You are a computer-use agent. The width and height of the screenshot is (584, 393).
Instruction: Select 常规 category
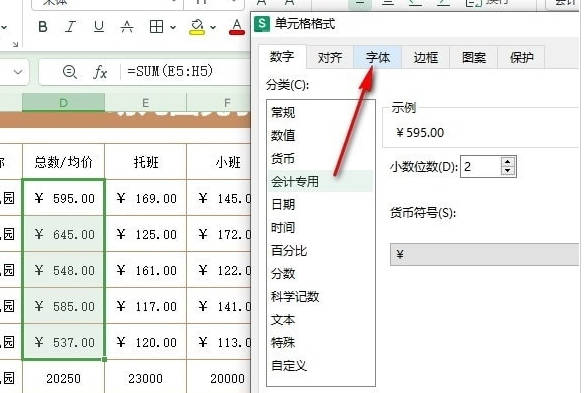(x=320, y=112)
